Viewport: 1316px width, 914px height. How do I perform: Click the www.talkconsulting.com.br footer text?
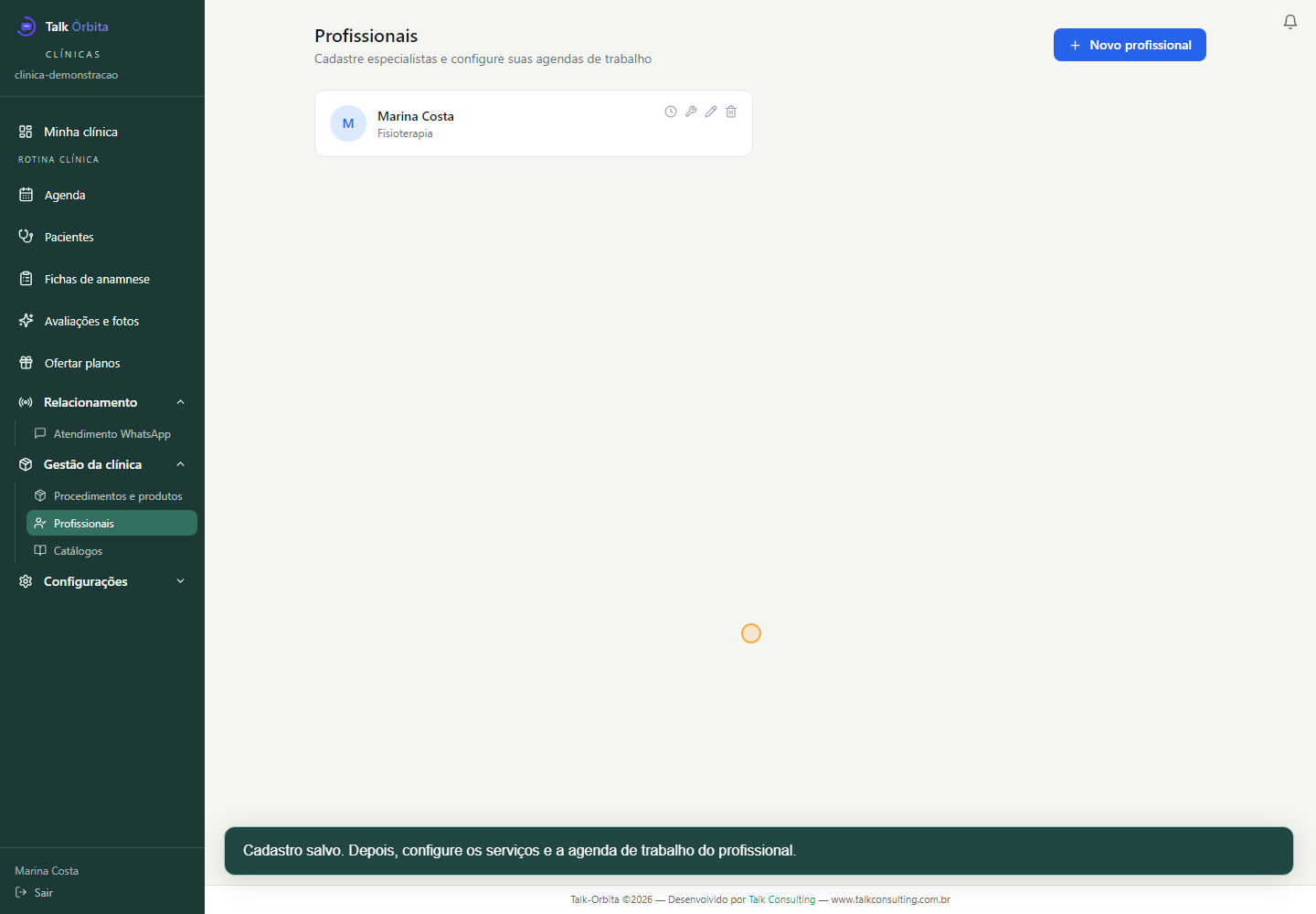[890, 899]
